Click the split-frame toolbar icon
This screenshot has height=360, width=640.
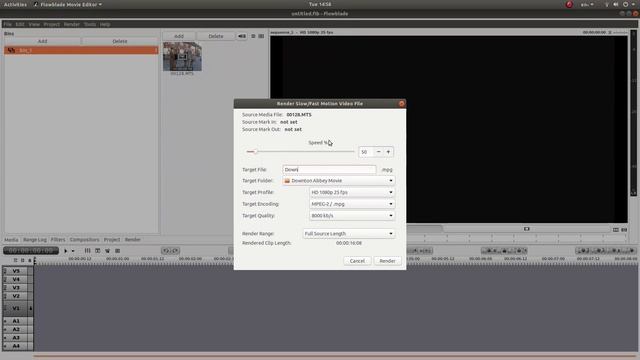click(x=98, y=251)
